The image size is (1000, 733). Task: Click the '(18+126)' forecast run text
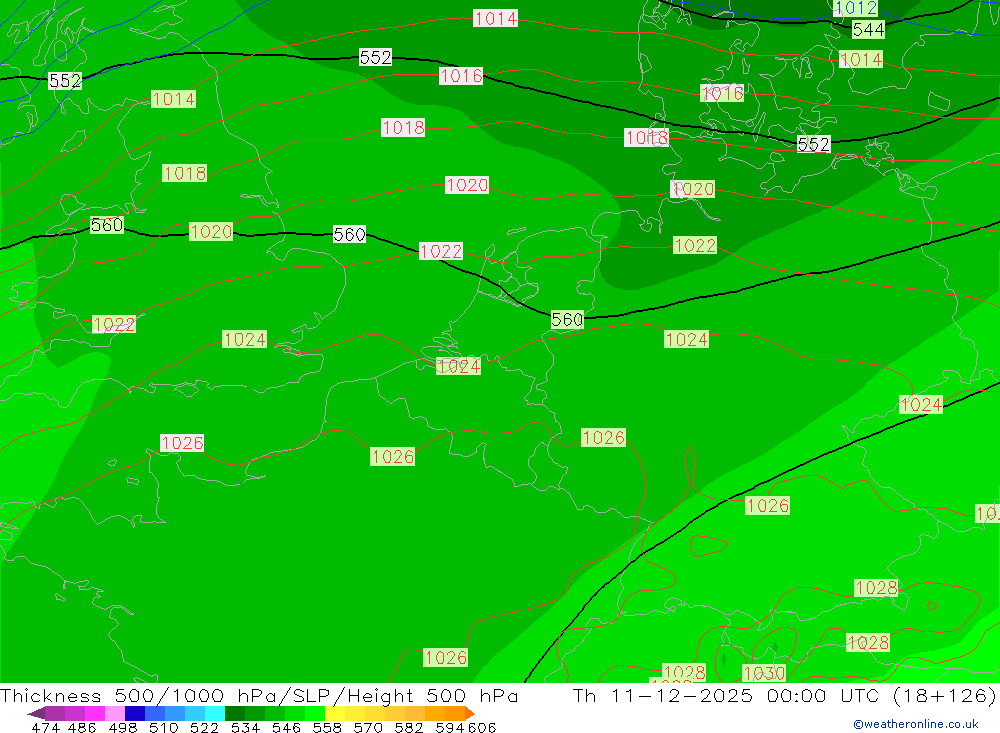[945, 695]
